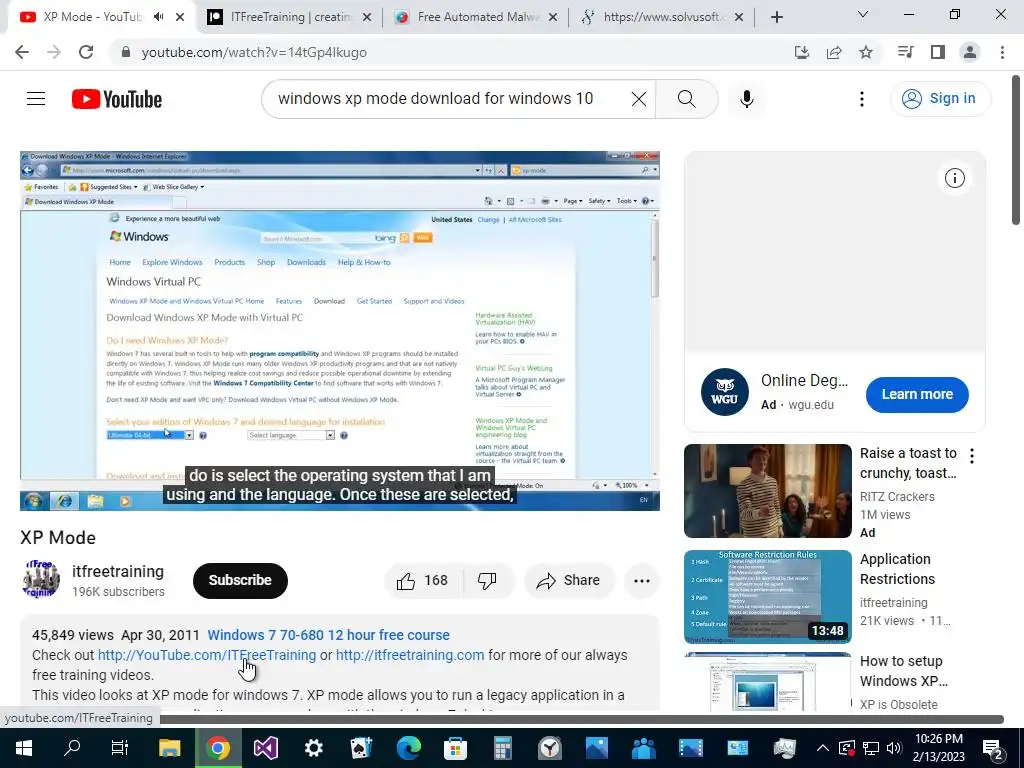
Task: Open the Windows Start menu
Action: click(x=24, y=748)
